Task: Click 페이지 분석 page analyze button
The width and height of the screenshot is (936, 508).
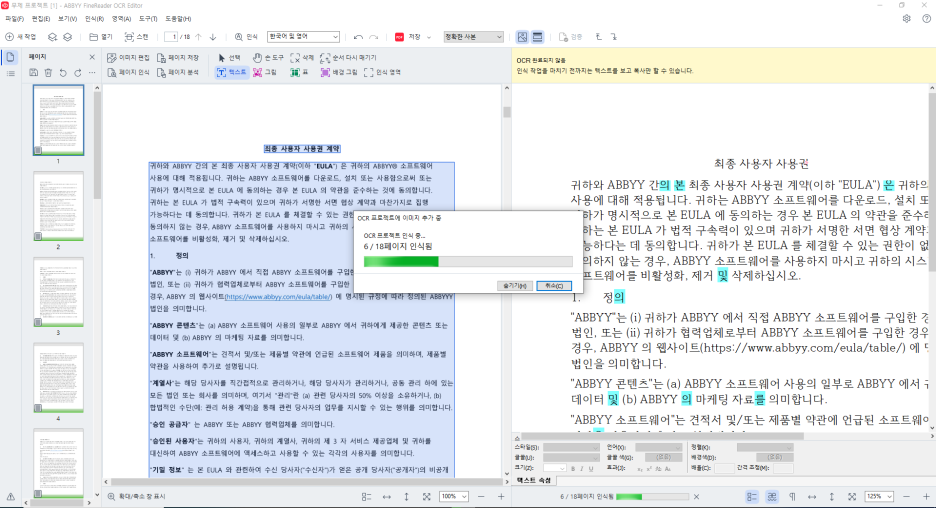Action: click(x=178, y=73)
